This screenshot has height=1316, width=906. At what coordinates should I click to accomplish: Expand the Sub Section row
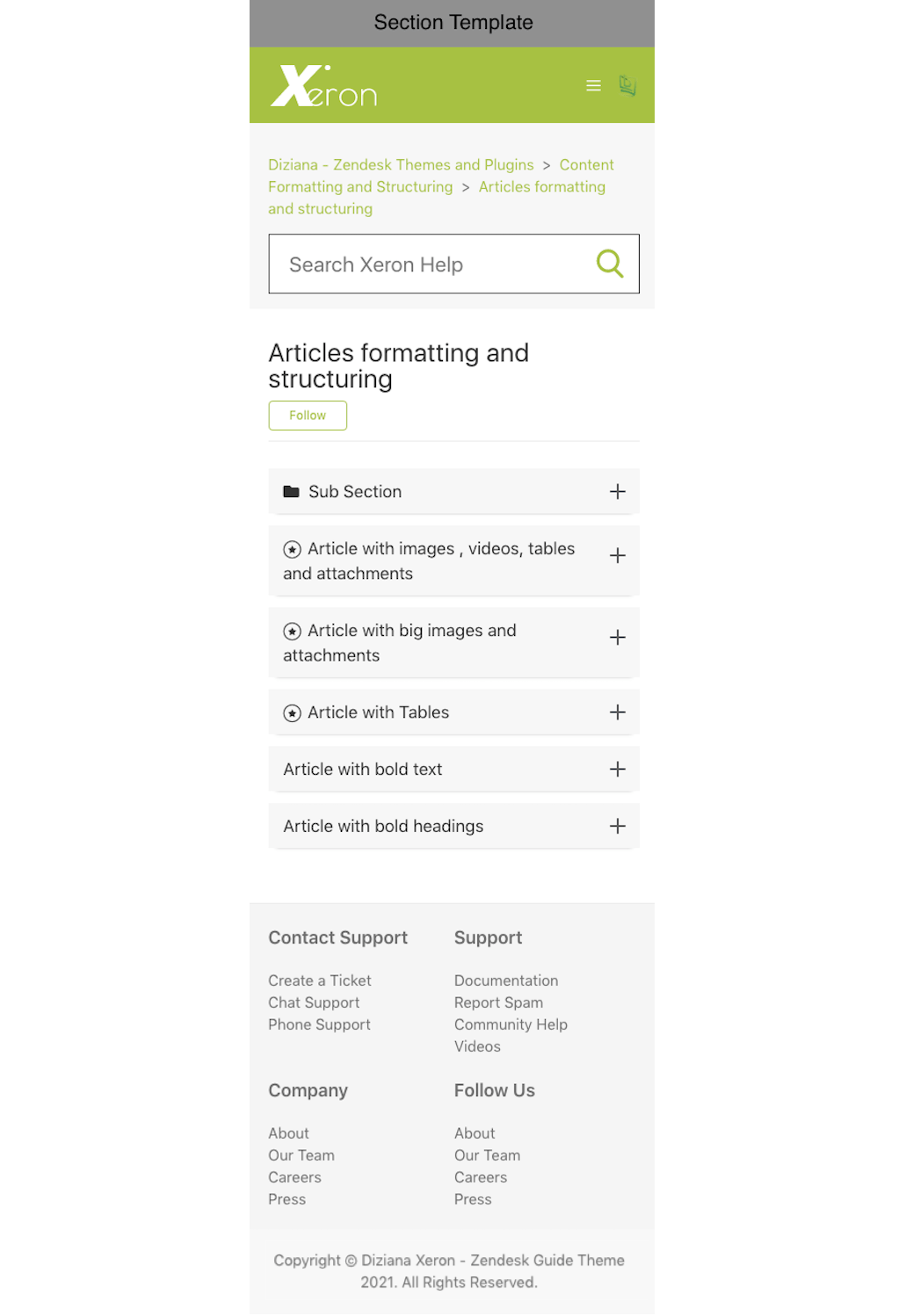(x=618, y=492)
